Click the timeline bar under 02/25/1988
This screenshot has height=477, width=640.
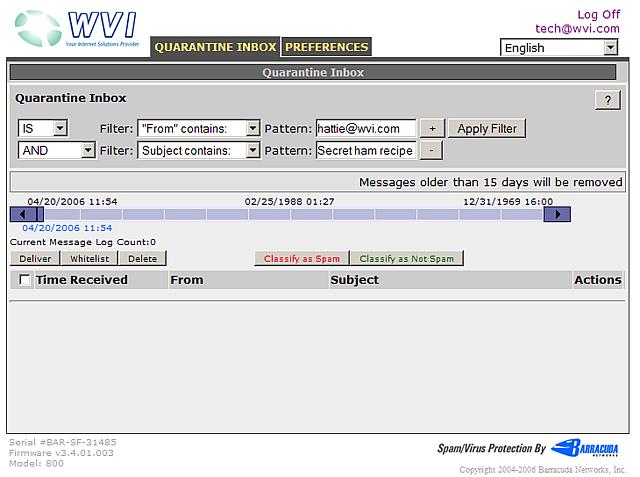tap(291, 215)
